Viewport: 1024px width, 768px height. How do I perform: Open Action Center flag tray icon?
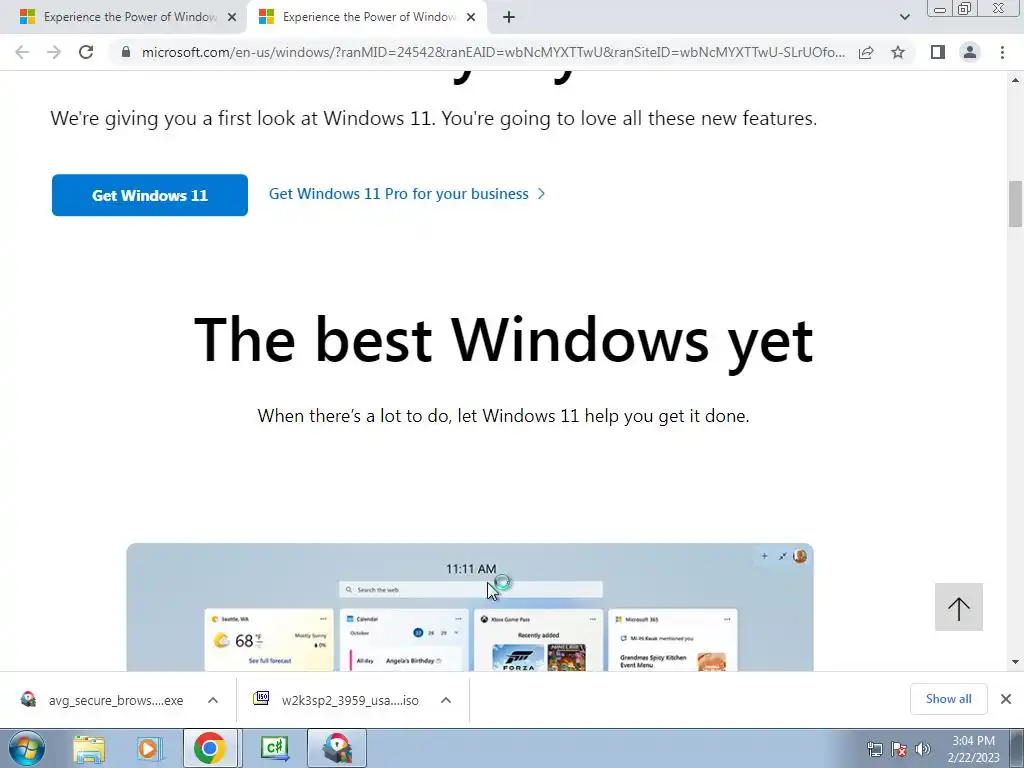point(899,750)
